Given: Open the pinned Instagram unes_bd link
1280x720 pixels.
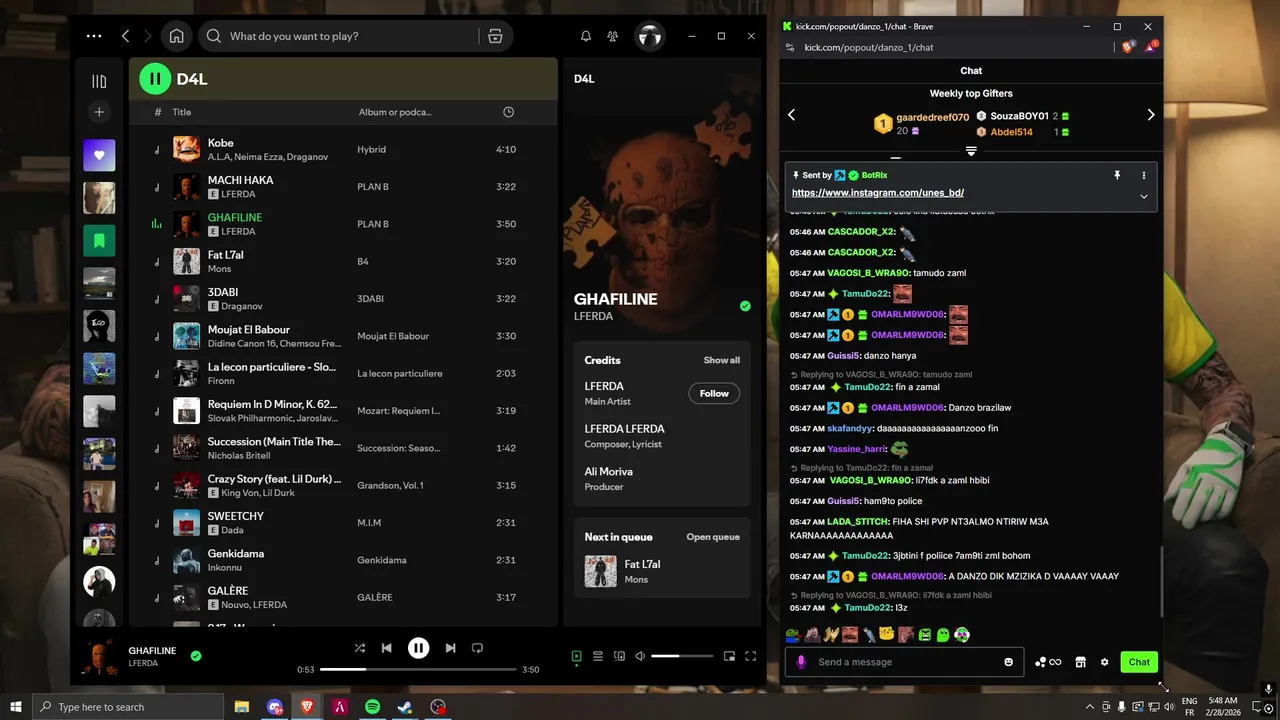Looking at the screenshot, I should pos(878,193).
